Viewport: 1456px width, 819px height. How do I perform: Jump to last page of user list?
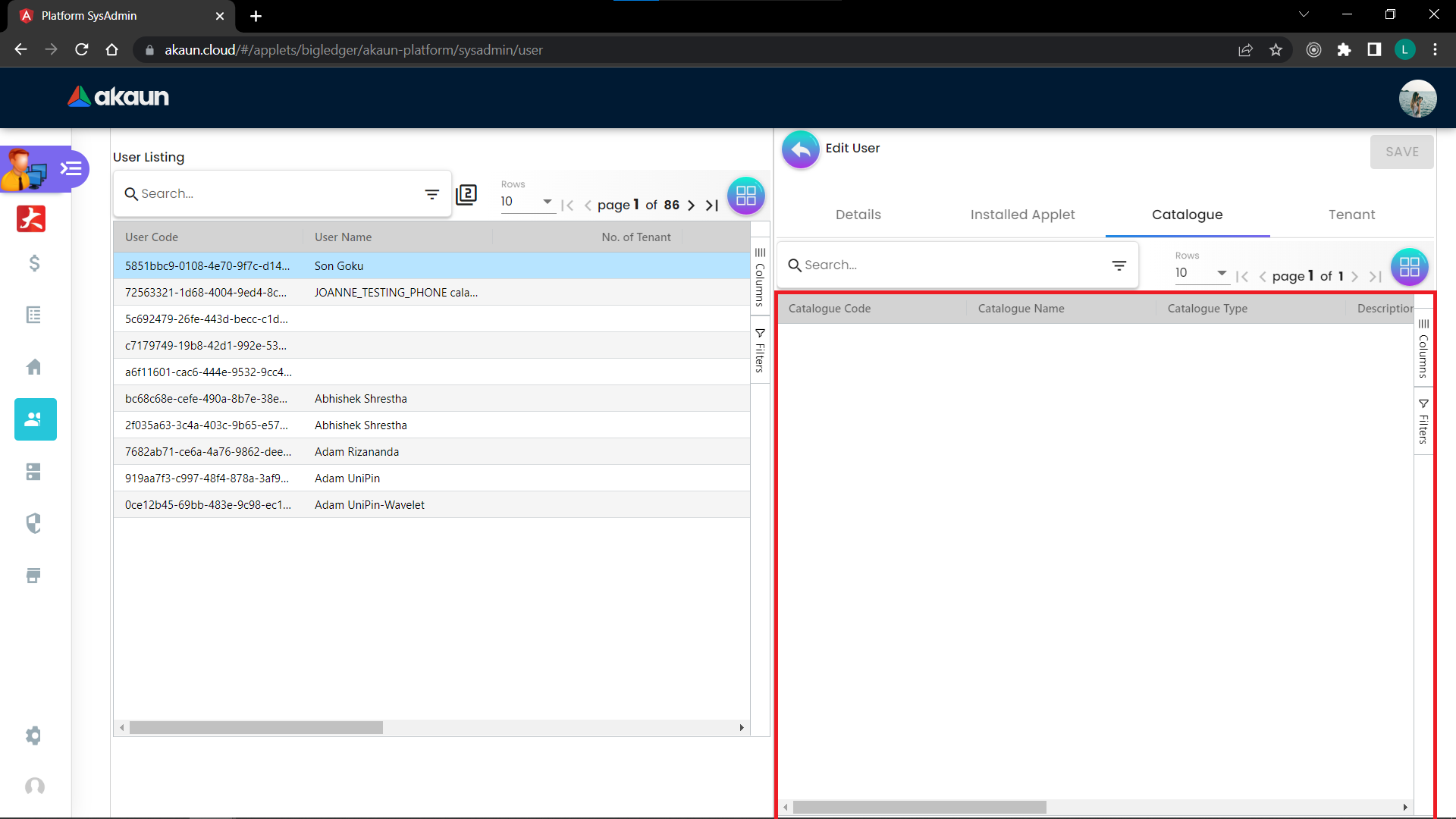pos(711,206)
